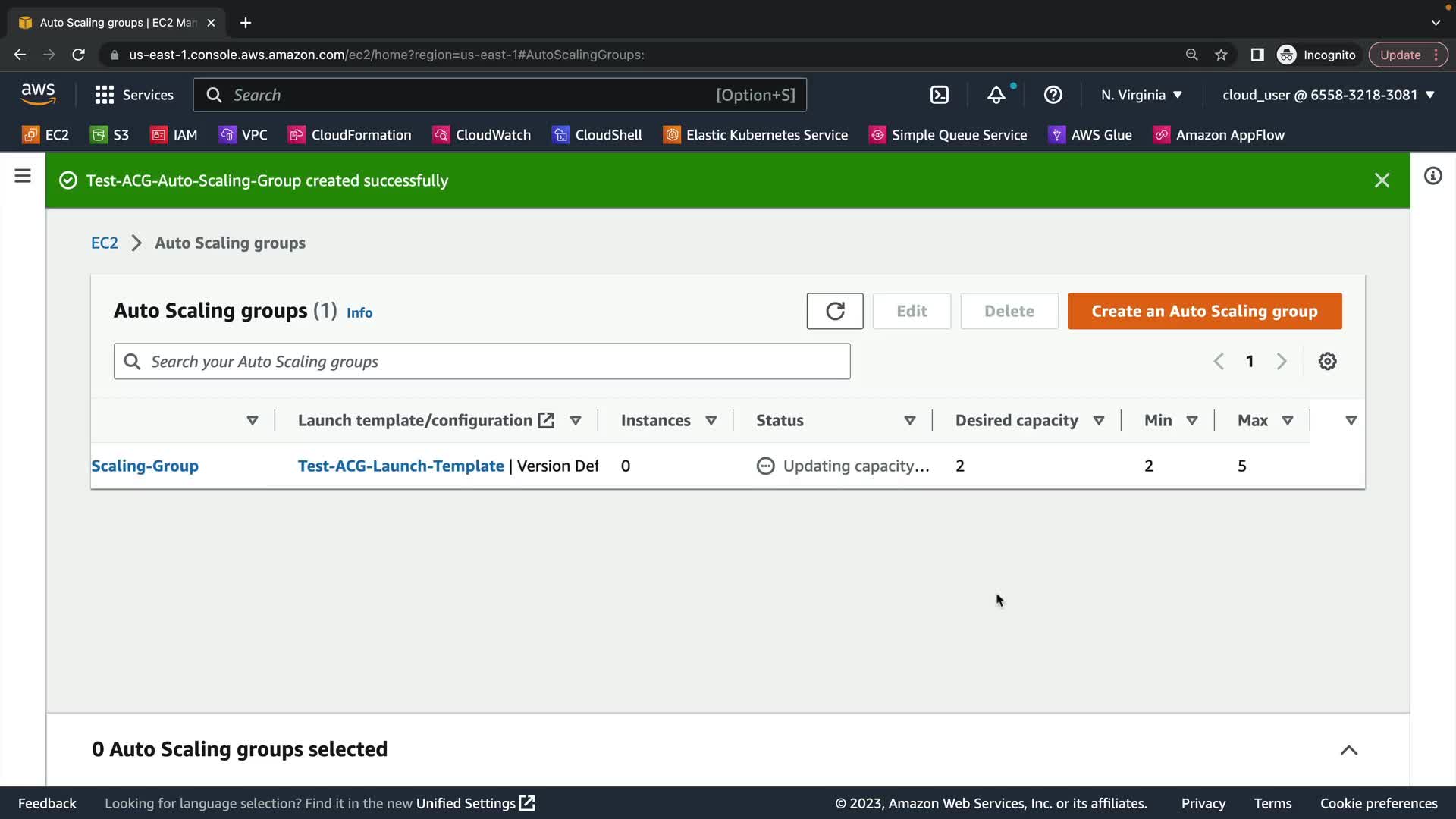Open table preferences gear icon
The height and width of the screenshot is (819, 1456).
tap(1327, 361)
